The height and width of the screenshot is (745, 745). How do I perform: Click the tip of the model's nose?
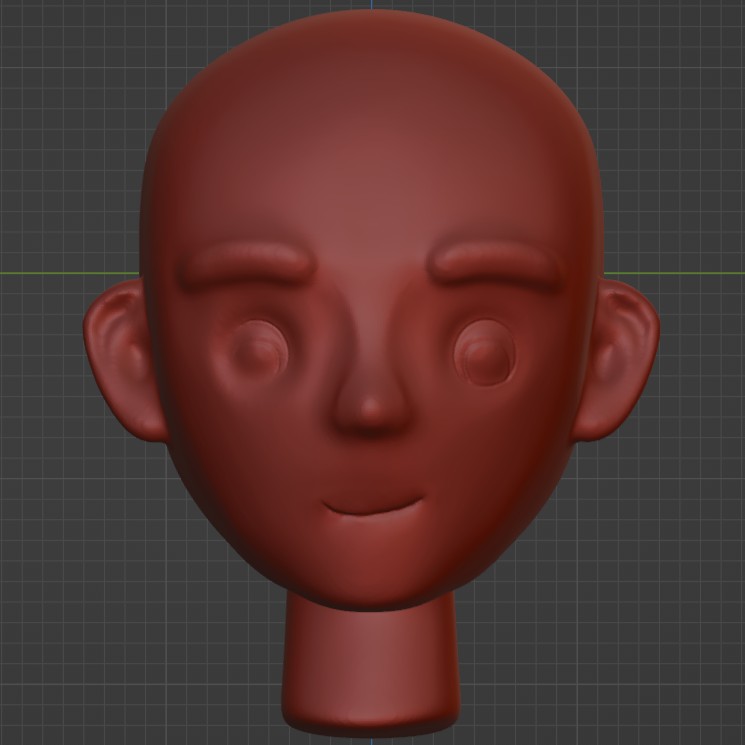coord(372,410)
